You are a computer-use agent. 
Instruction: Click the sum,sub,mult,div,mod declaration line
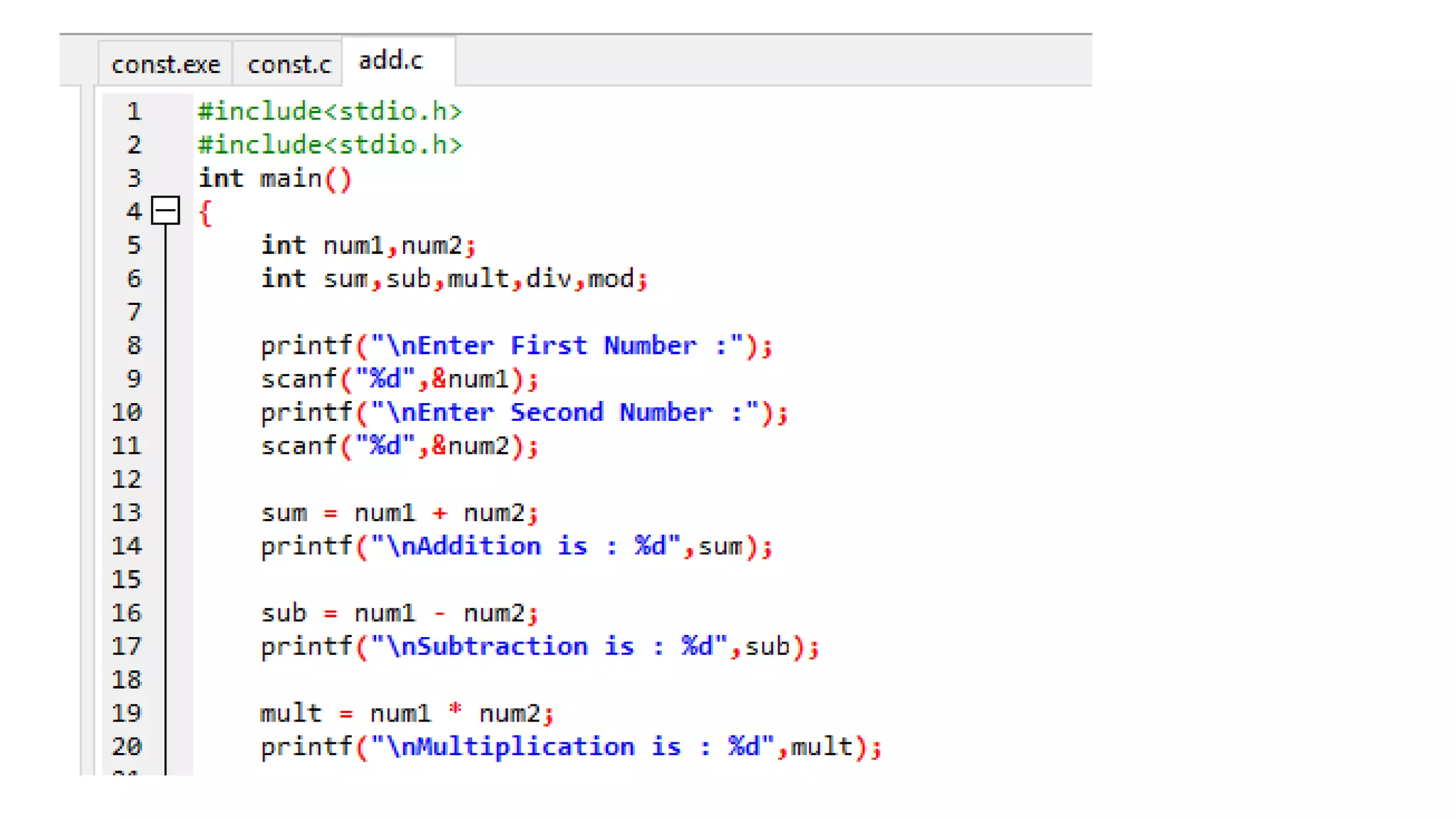coord(454,279)
